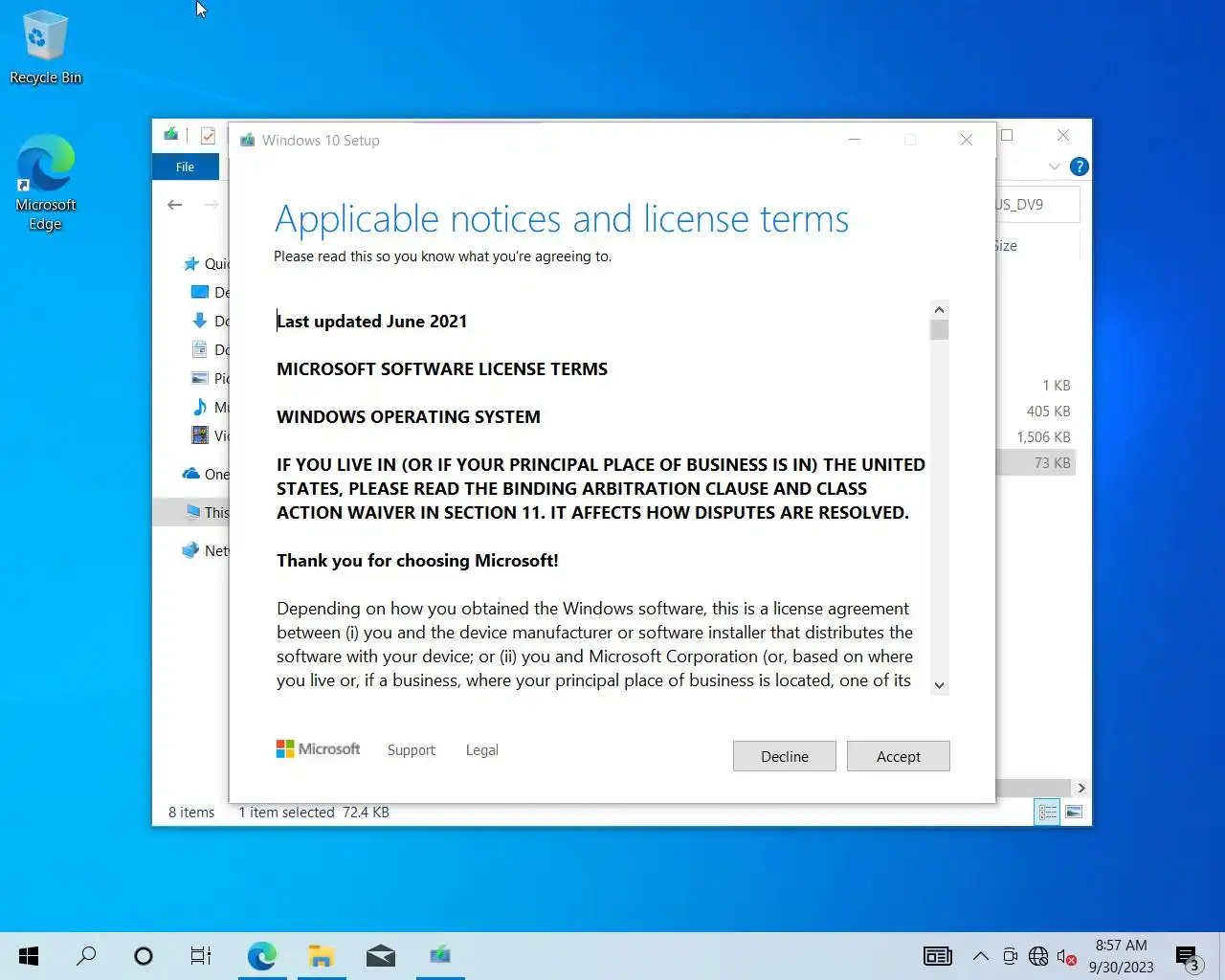The image size is (1225, 980).
Task: Click the Microsoft logo in setup
Action: pyautogui.click(x=318, y=749)
